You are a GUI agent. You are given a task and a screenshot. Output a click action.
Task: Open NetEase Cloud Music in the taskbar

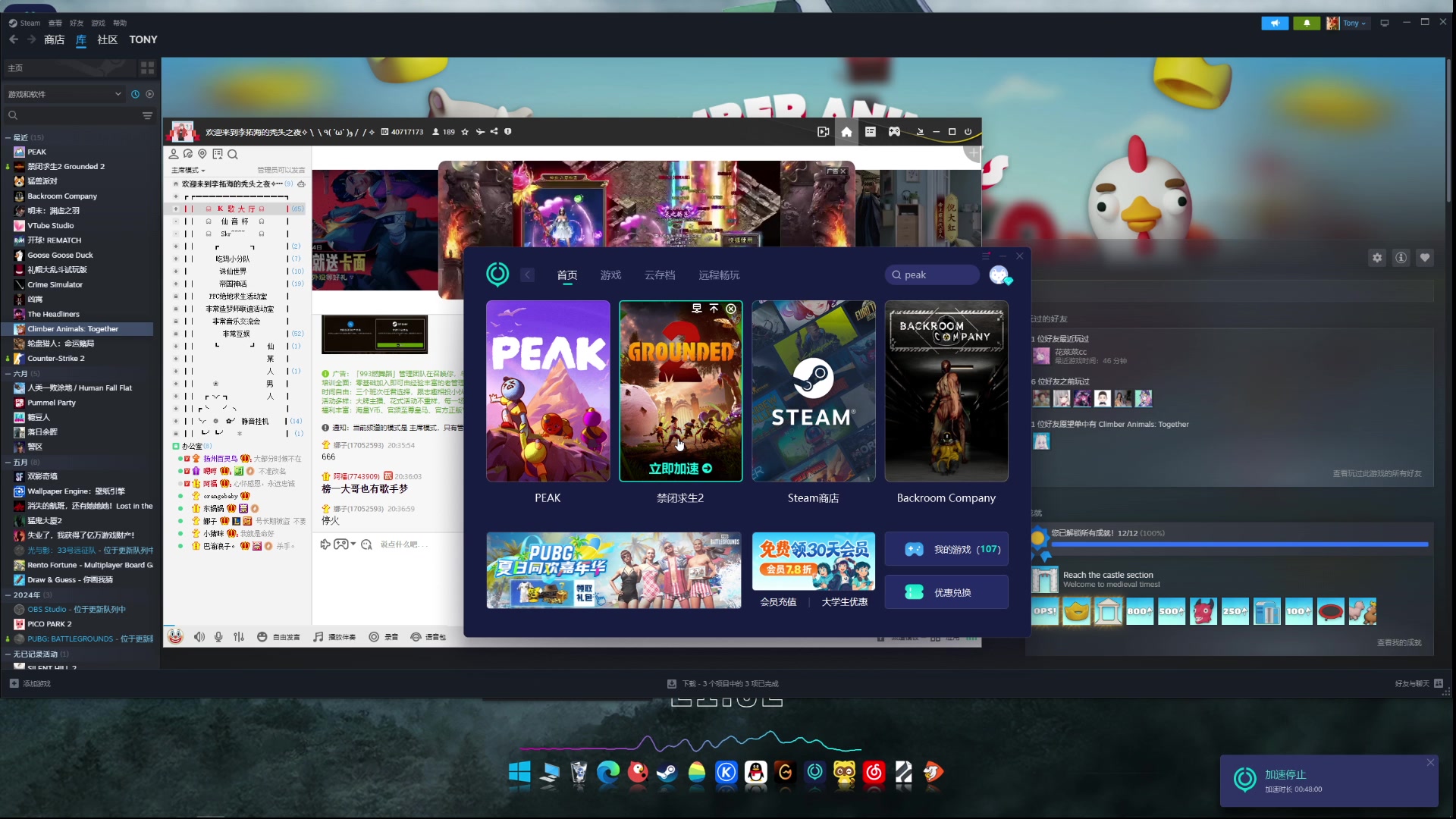click(874, 772)
